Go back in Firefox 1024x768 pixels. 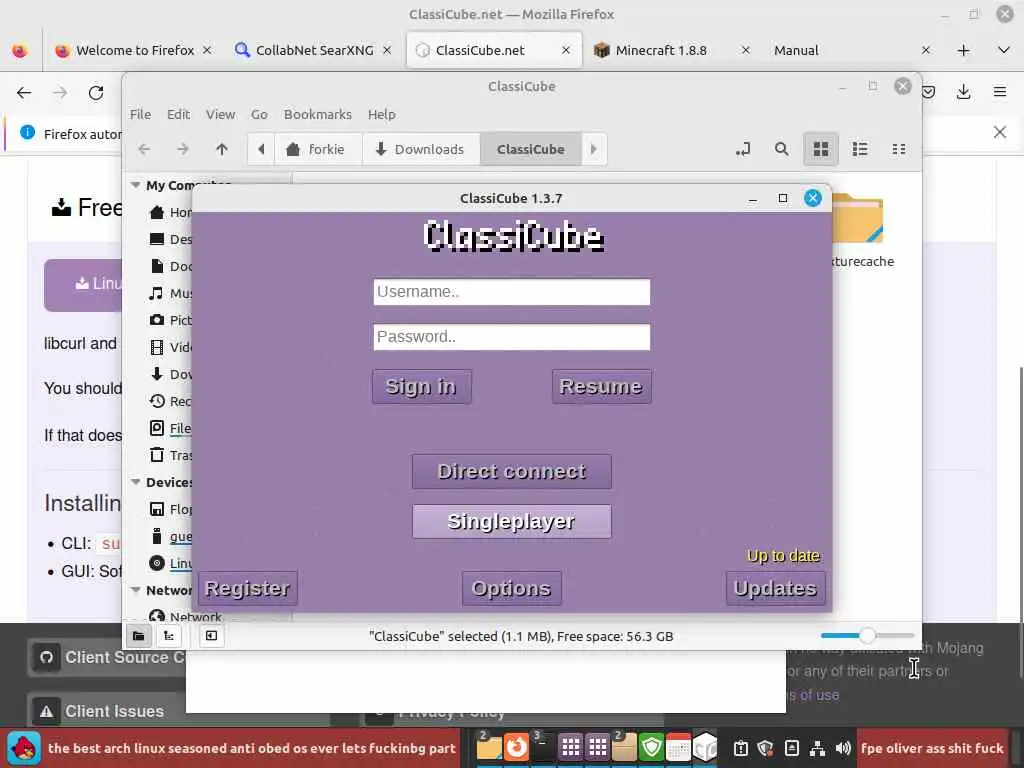[x=24, y=93]
